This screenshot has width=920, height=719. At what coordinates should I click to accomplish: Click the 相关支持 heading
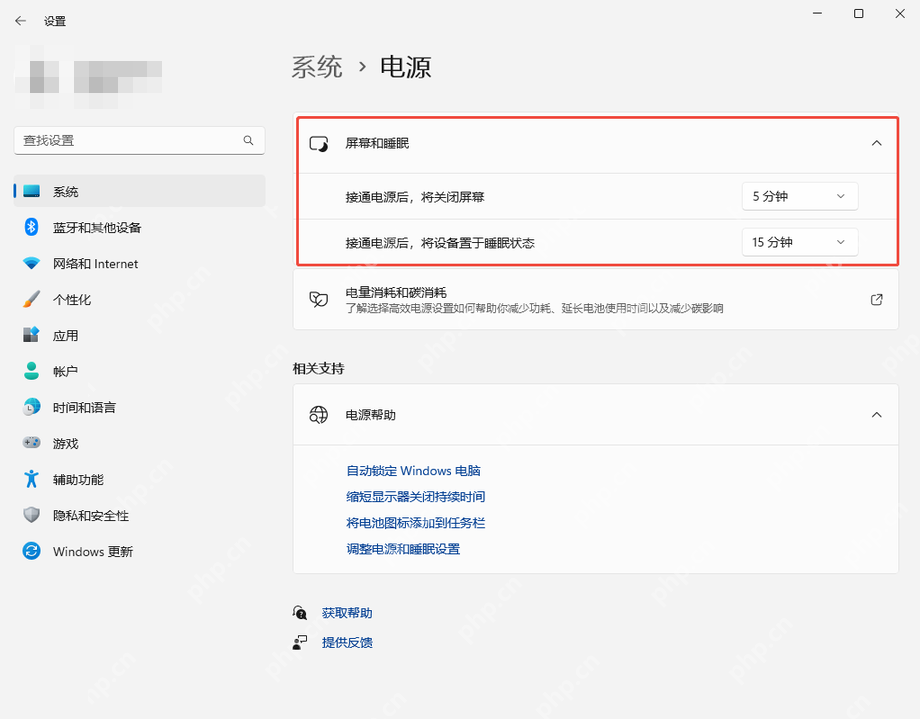(x=319, y=369)
